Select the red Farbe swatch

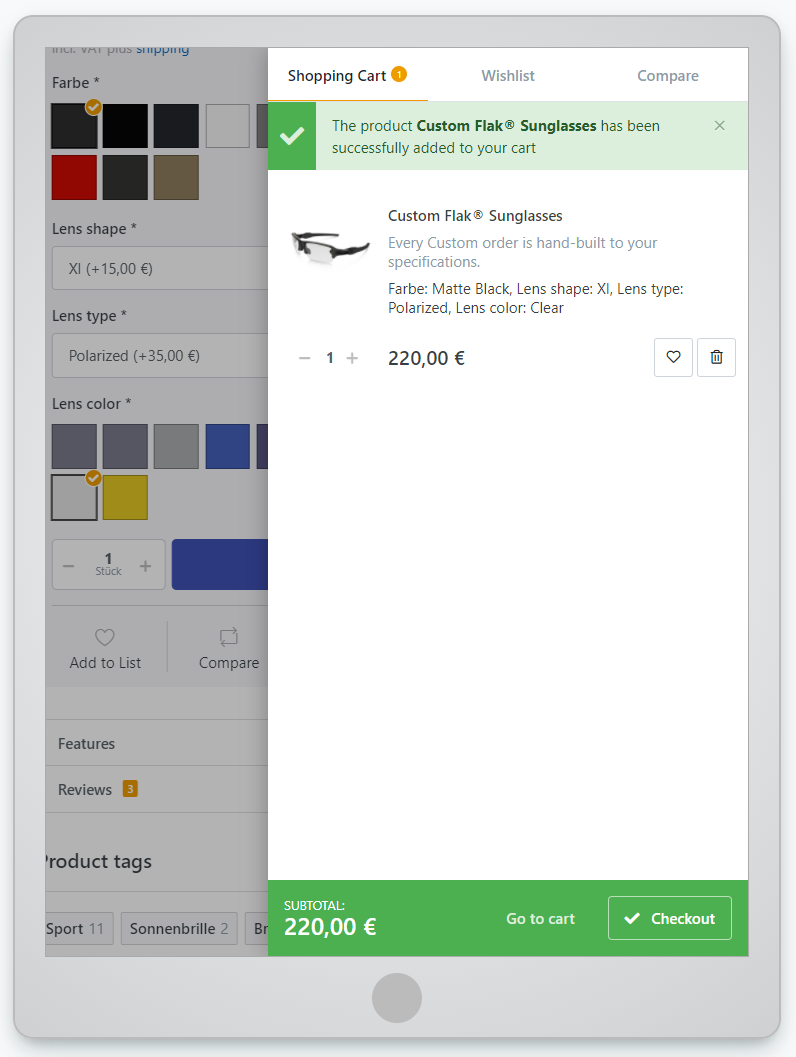[74, 177]
